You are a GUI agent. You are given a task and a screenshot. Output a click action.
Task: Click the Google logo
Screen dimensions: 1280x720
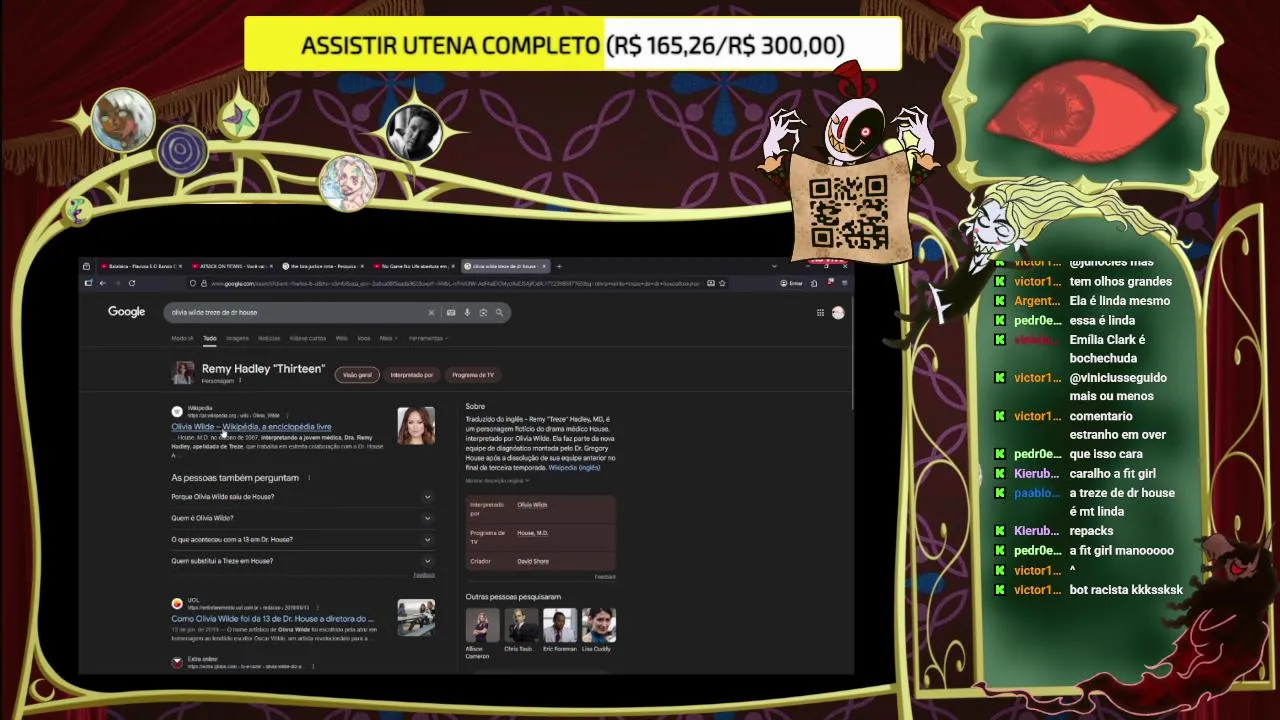127,312
